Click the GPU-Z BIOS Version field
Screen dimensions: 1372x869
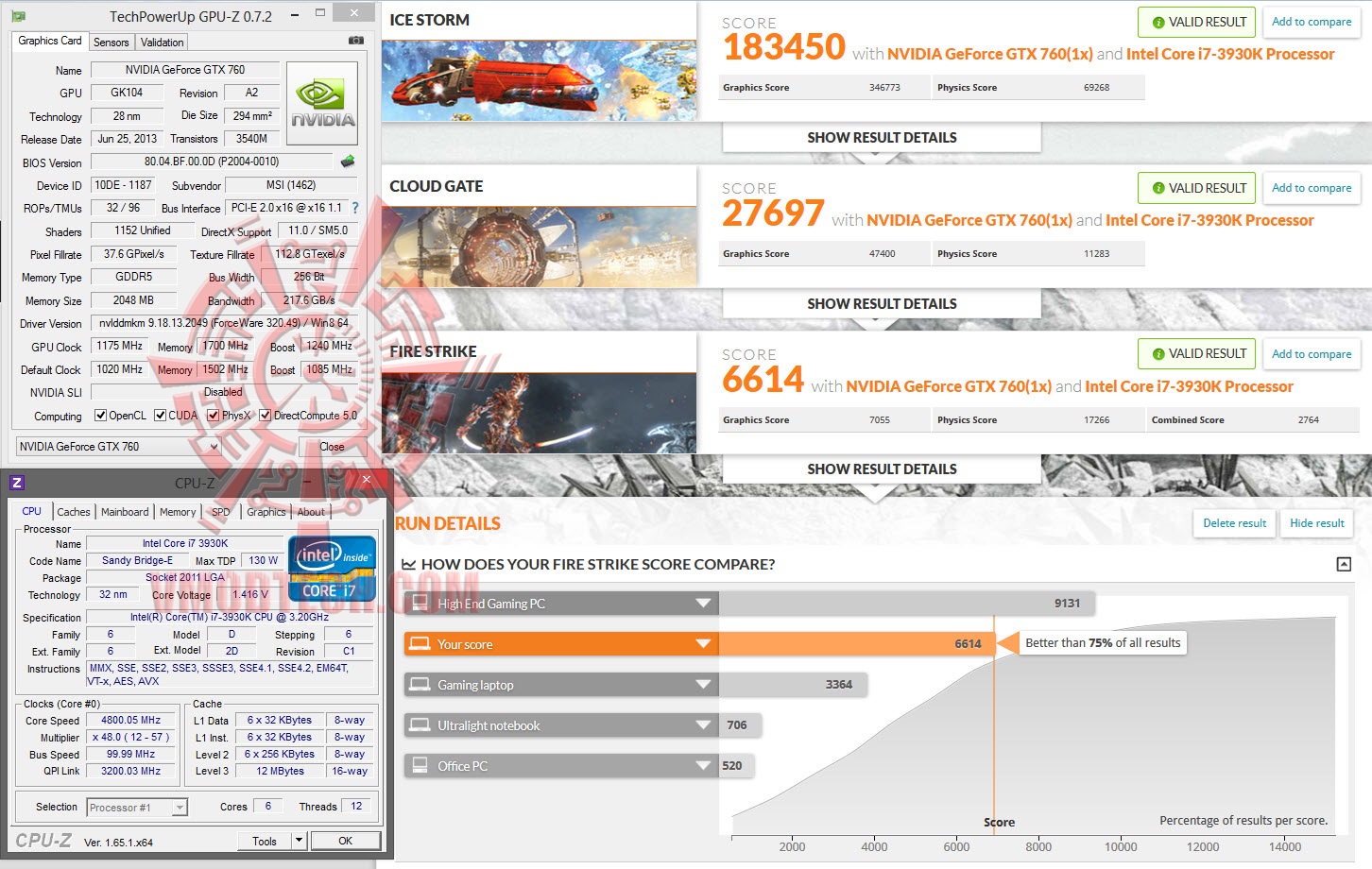click(212, 162)
